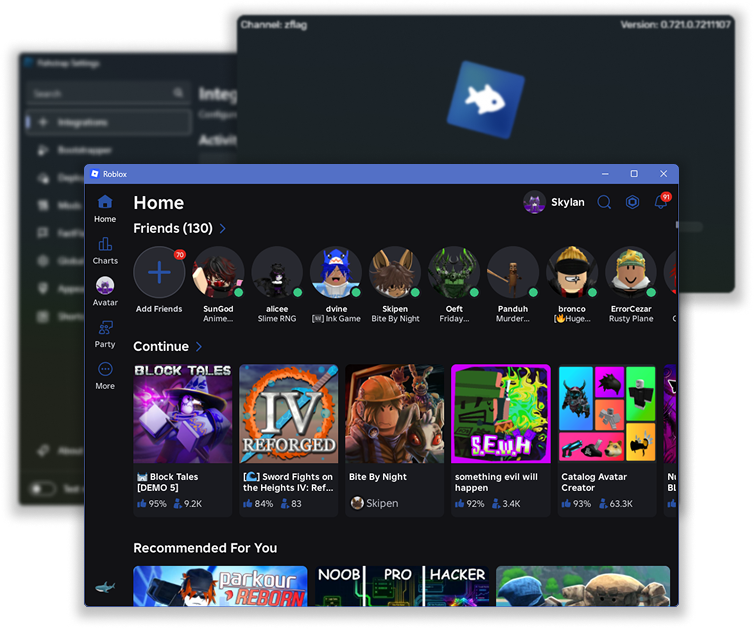Image resolution: width=754 pixels, height=629 pixels.
Task: Open Panduh's friend avatar
Action: [x=513, y=272]
